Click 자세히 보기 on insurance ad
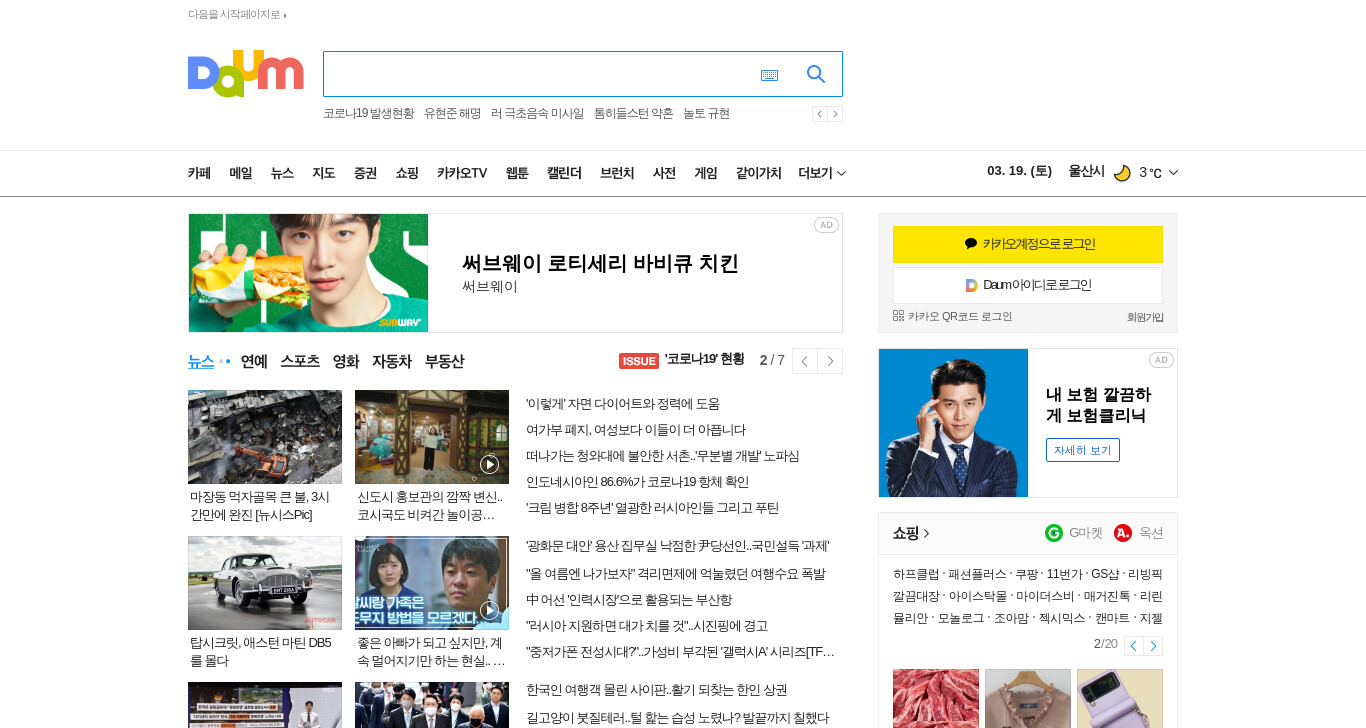Viewport: 1366px width, 728px height. [x=1083, y=450]
